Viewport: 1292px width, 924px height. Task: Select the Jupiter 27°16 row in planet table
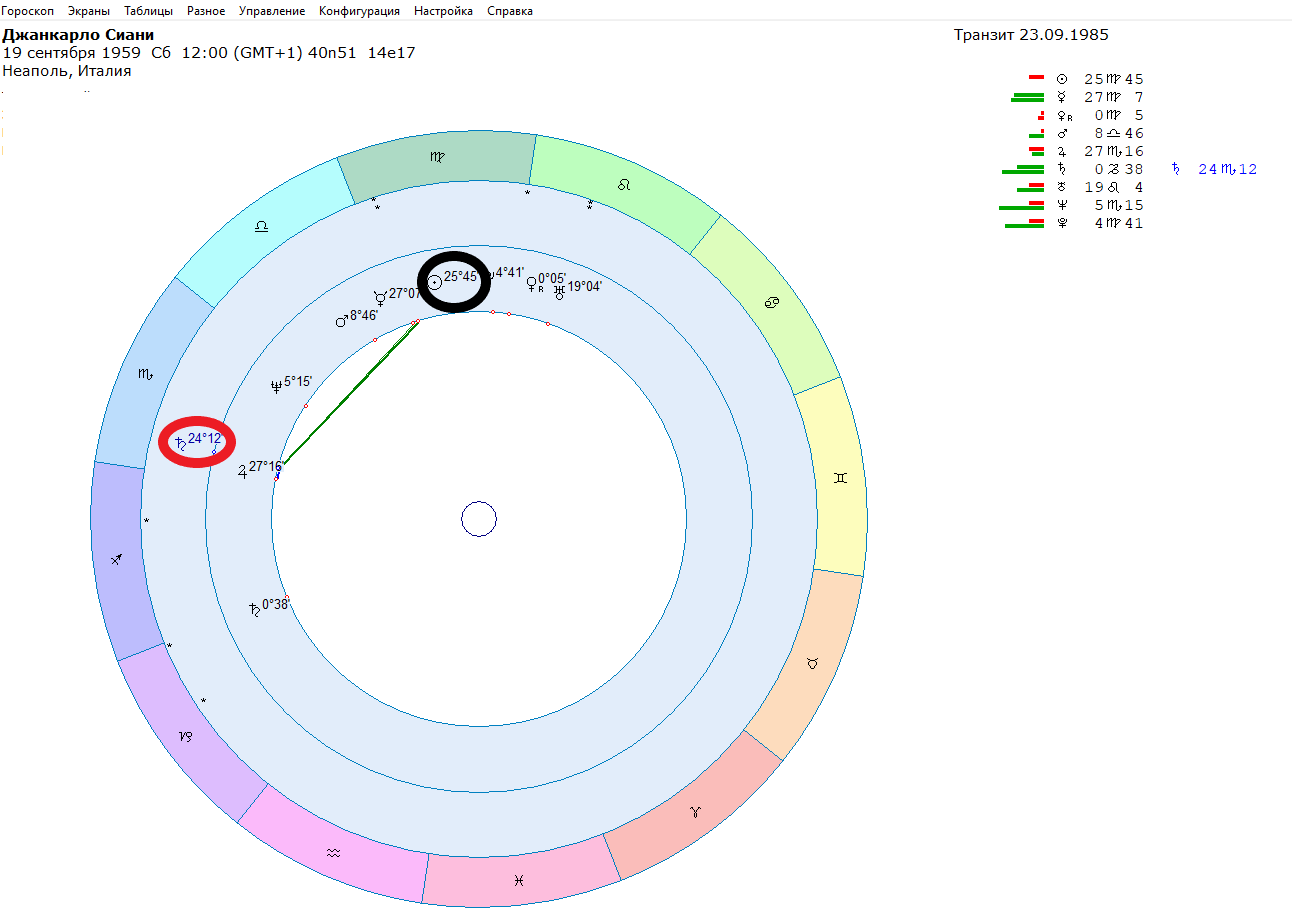1086,151
